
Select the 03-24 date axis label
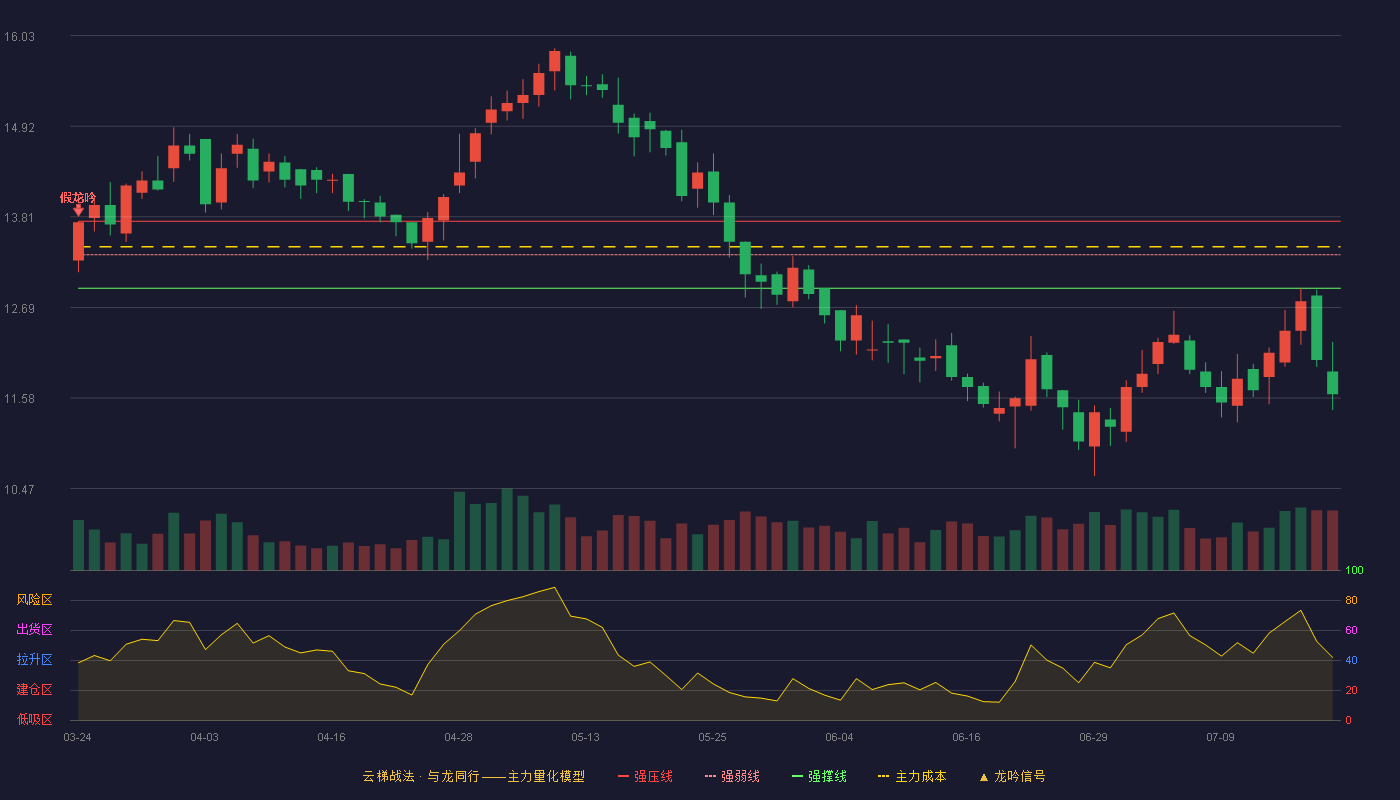point(77,737)
